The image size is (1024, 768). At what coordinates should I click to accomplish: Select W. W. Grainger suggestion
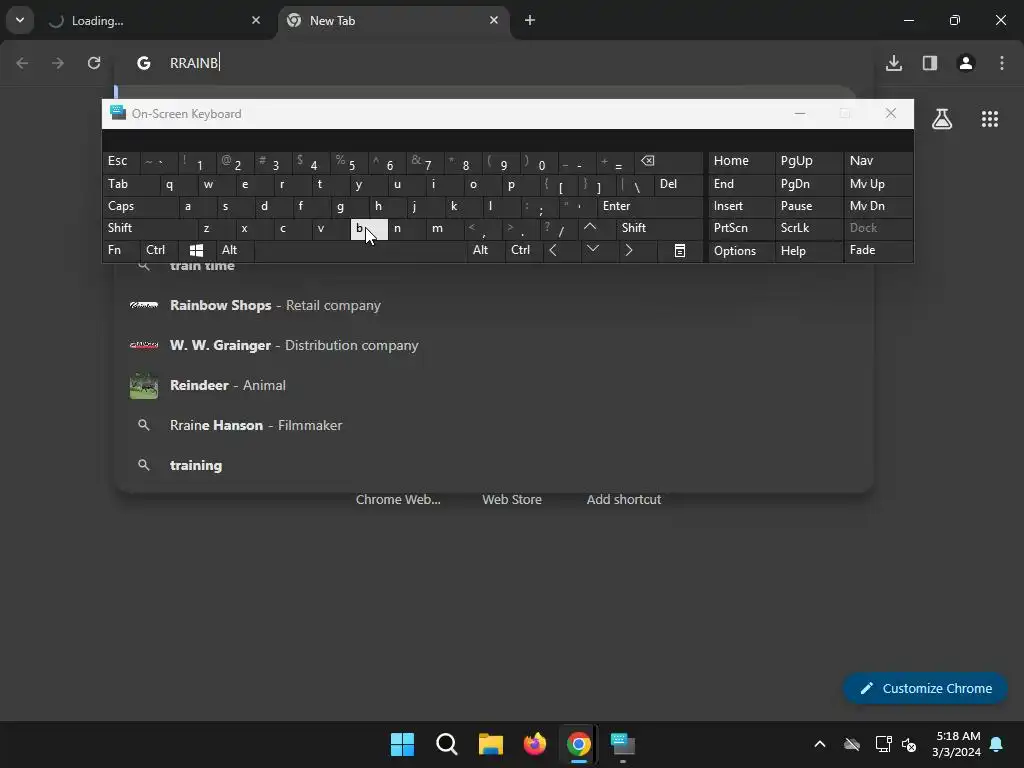click(494, 345)
